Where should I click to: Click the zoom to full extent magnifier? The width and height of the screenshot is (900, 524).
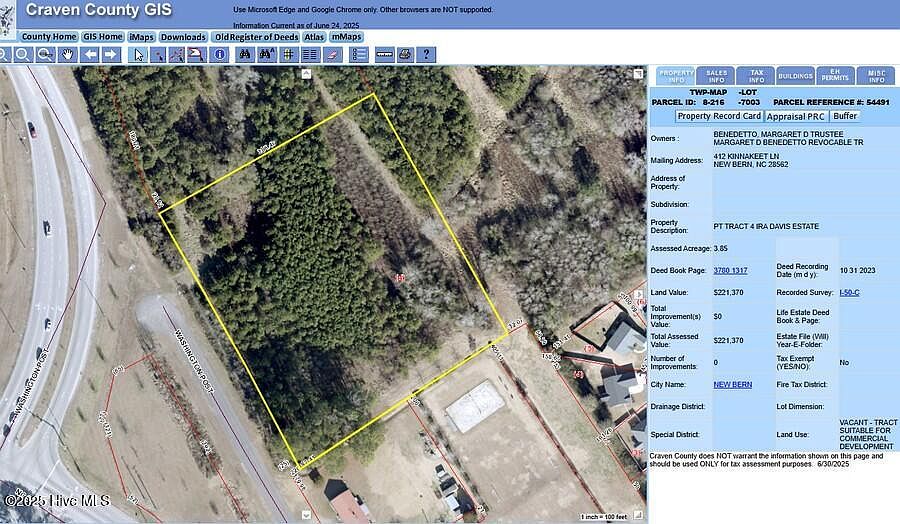pos(45,55)
